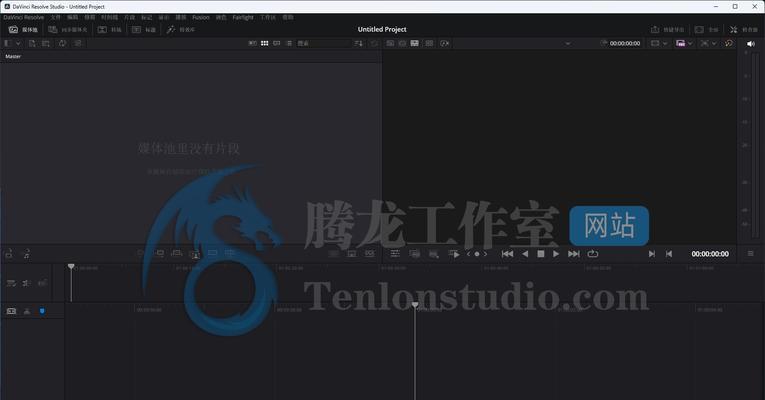The width and height of the screenshot is (765, 400).
Task: Click the Tools sliders icon below viewer
Action: pyautogui.click(x=395, y=254)
